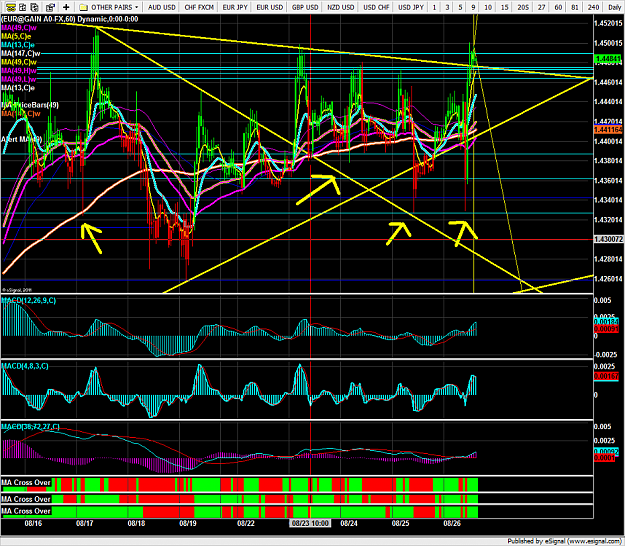This screenshot has width=625, height=546.
Task: Select the 9 minute interval
Action: click(x=473, y=7)
